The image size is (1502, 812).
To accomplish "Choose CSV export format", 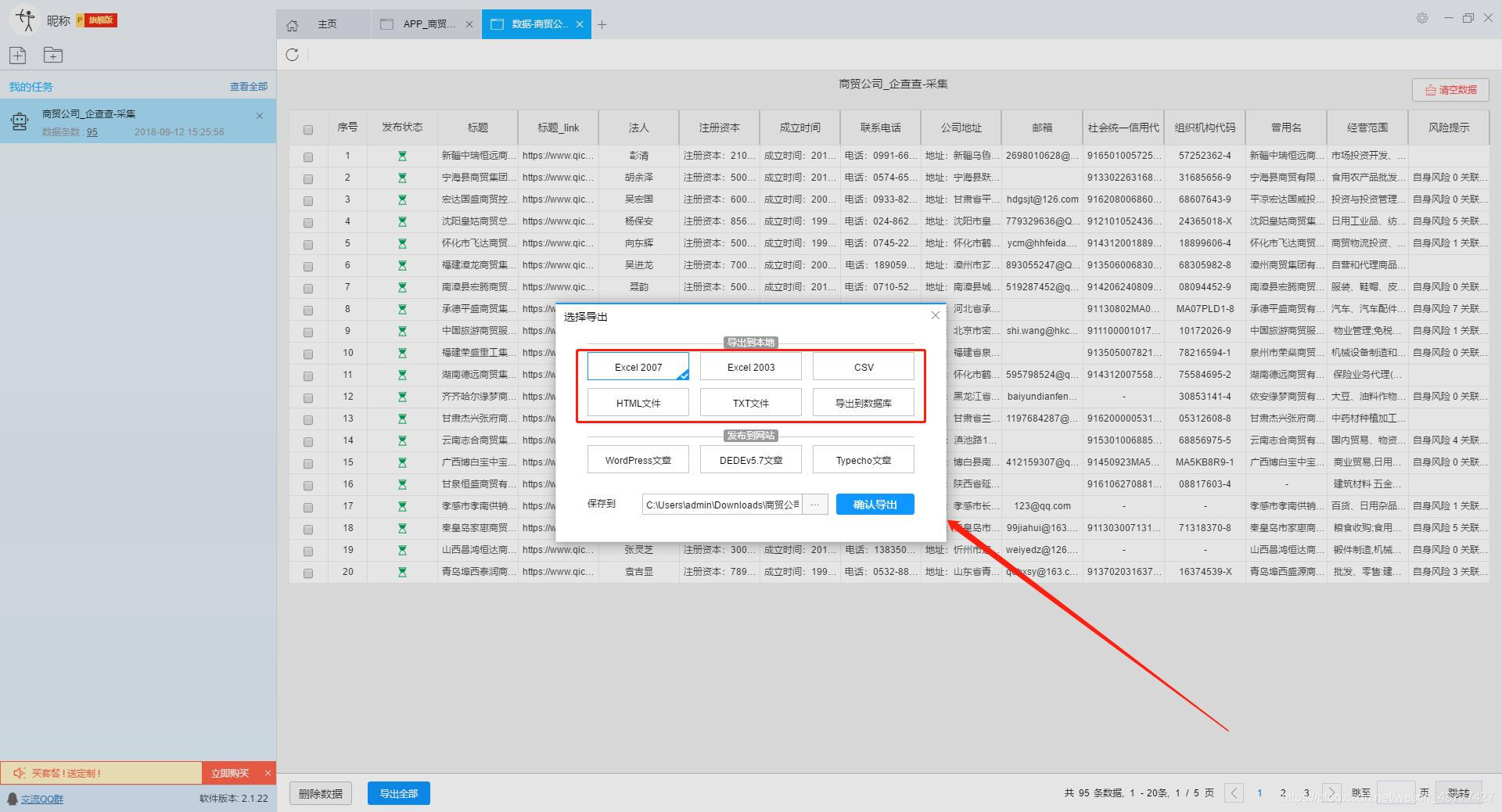I will point(864,366).
